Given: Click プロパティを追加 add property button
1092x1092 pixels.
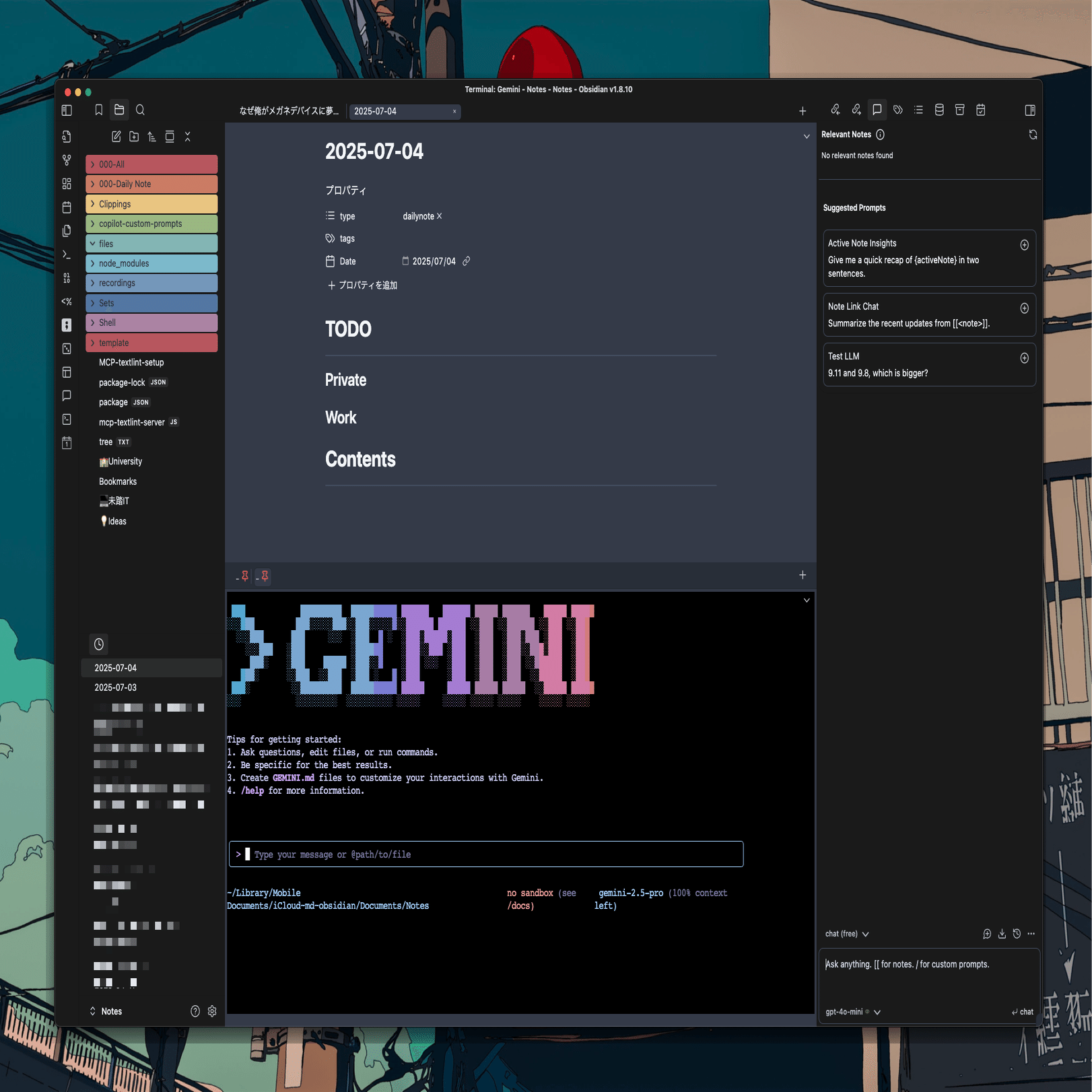Looking at the screenshot, I should point(362,285).
